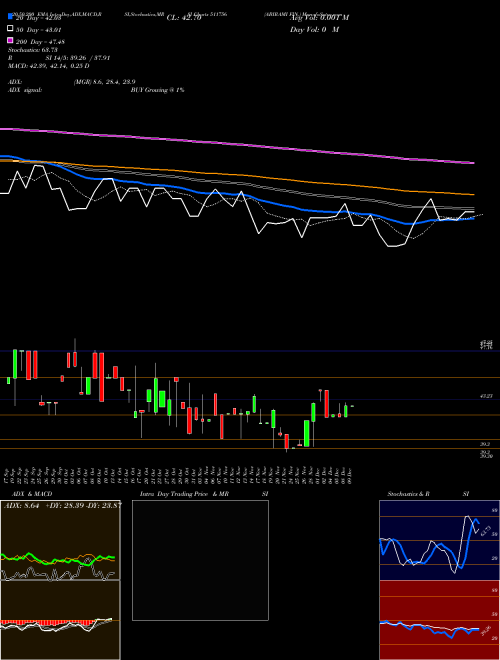Click the Stochastics 63.73 readout
The height and width of the screenshot is (660, 500).
(x=33, y=50)
